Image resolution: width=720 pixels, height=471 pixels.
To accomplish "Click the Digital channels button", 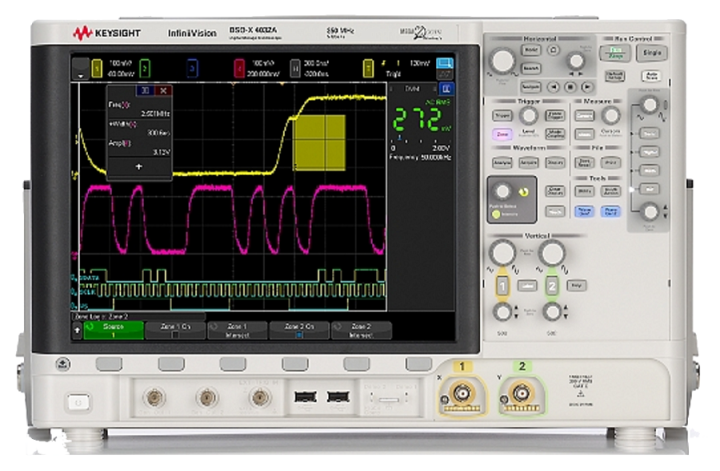I will [650, 152].
